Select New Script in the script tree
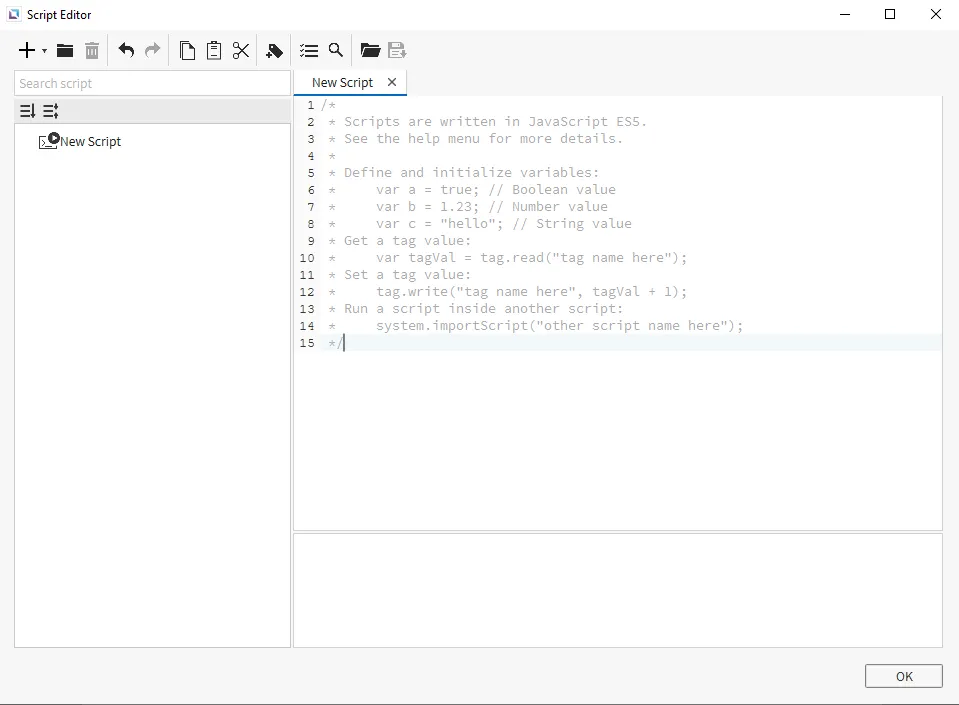 90,142
